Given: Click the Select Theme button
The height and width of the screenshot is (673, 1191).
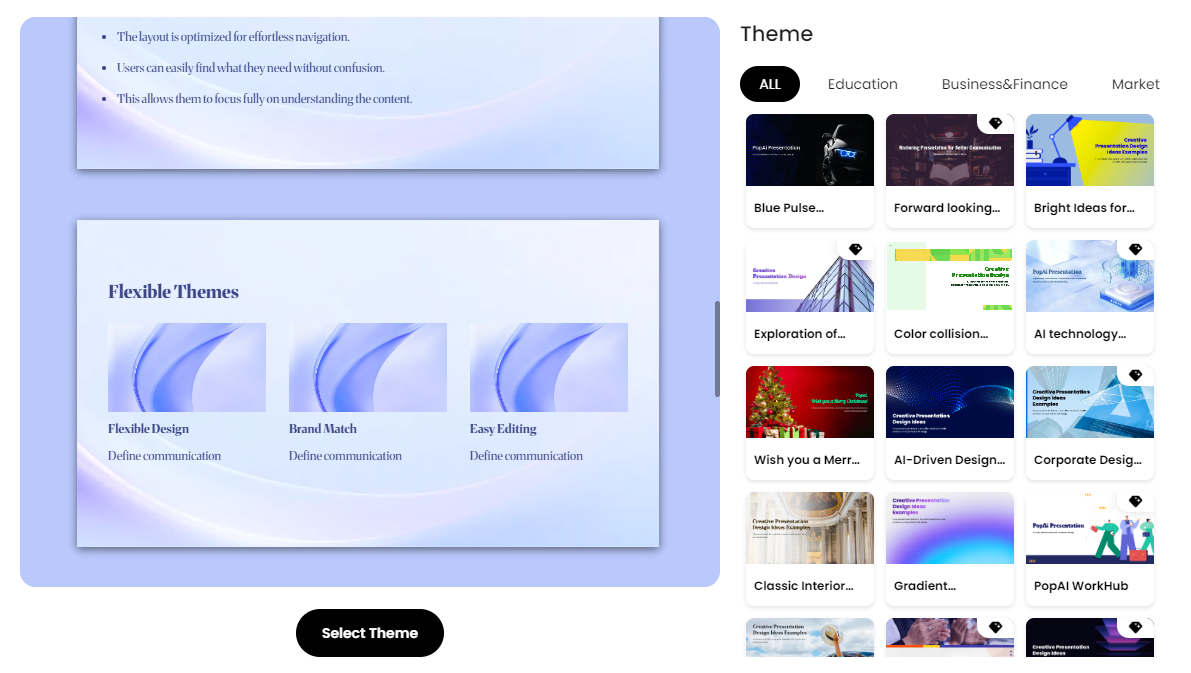Looking at the screenshot, I should [x=370, y=633].
